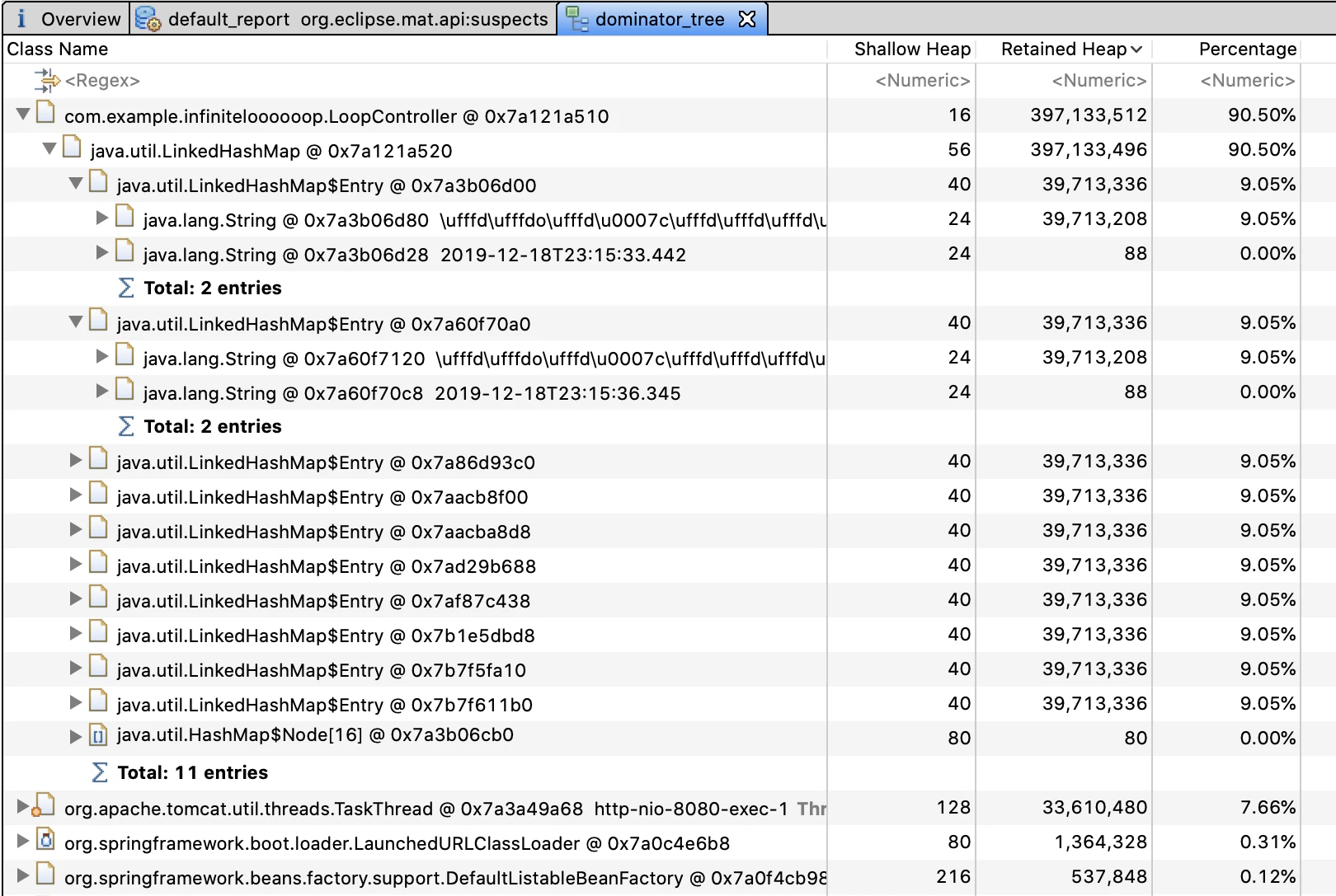
Task: Click the Overview tab info icon
Action: [x=21, y=18]
